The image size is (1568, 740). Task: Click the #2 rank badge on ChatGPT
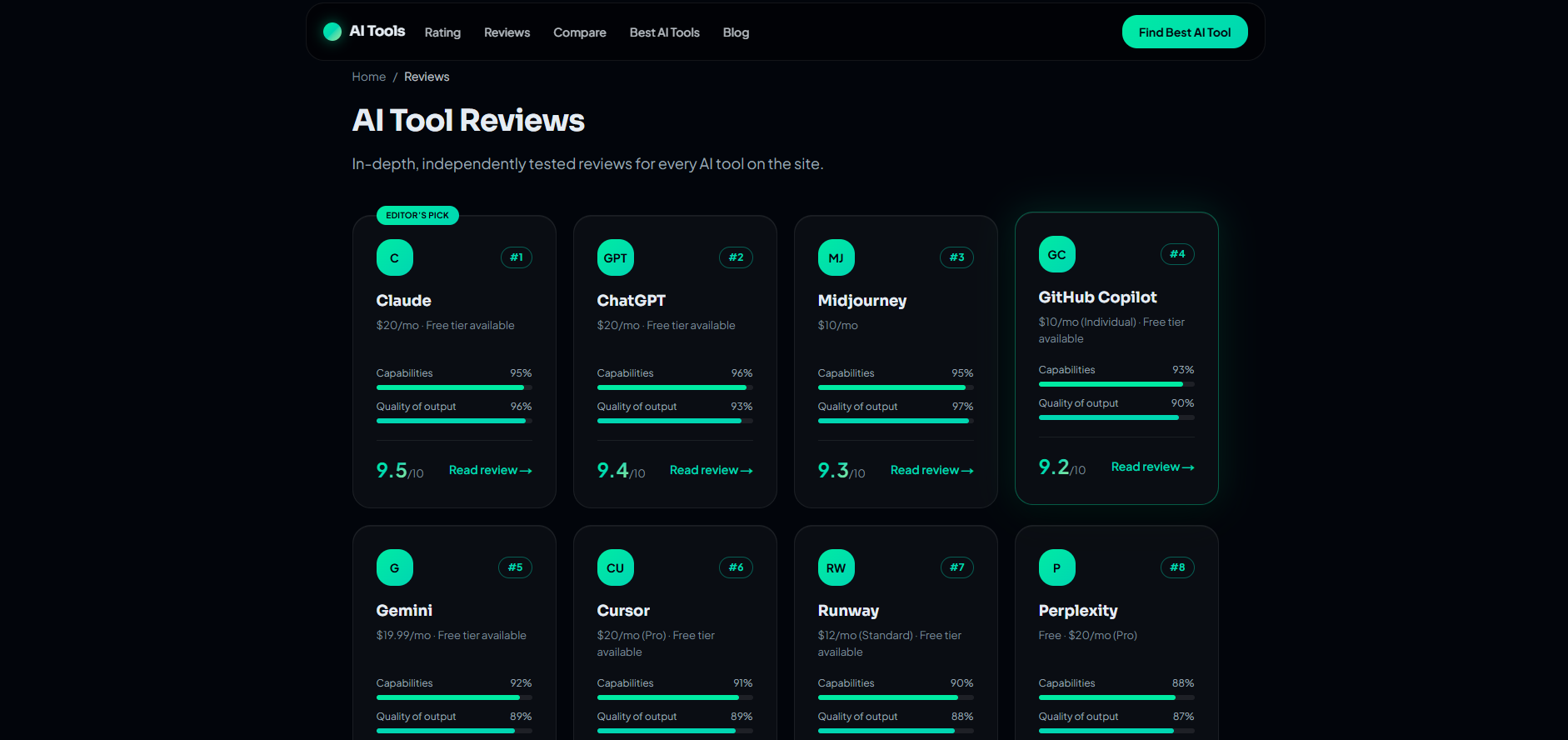coord(737,257)
